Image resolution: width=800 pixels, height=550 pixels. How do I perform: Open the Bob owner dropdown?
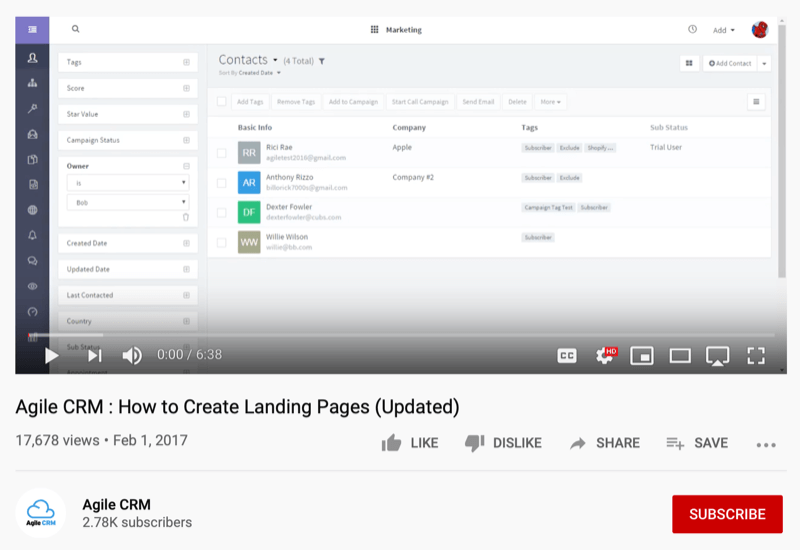pyautogui.click(x=128, y=203)
